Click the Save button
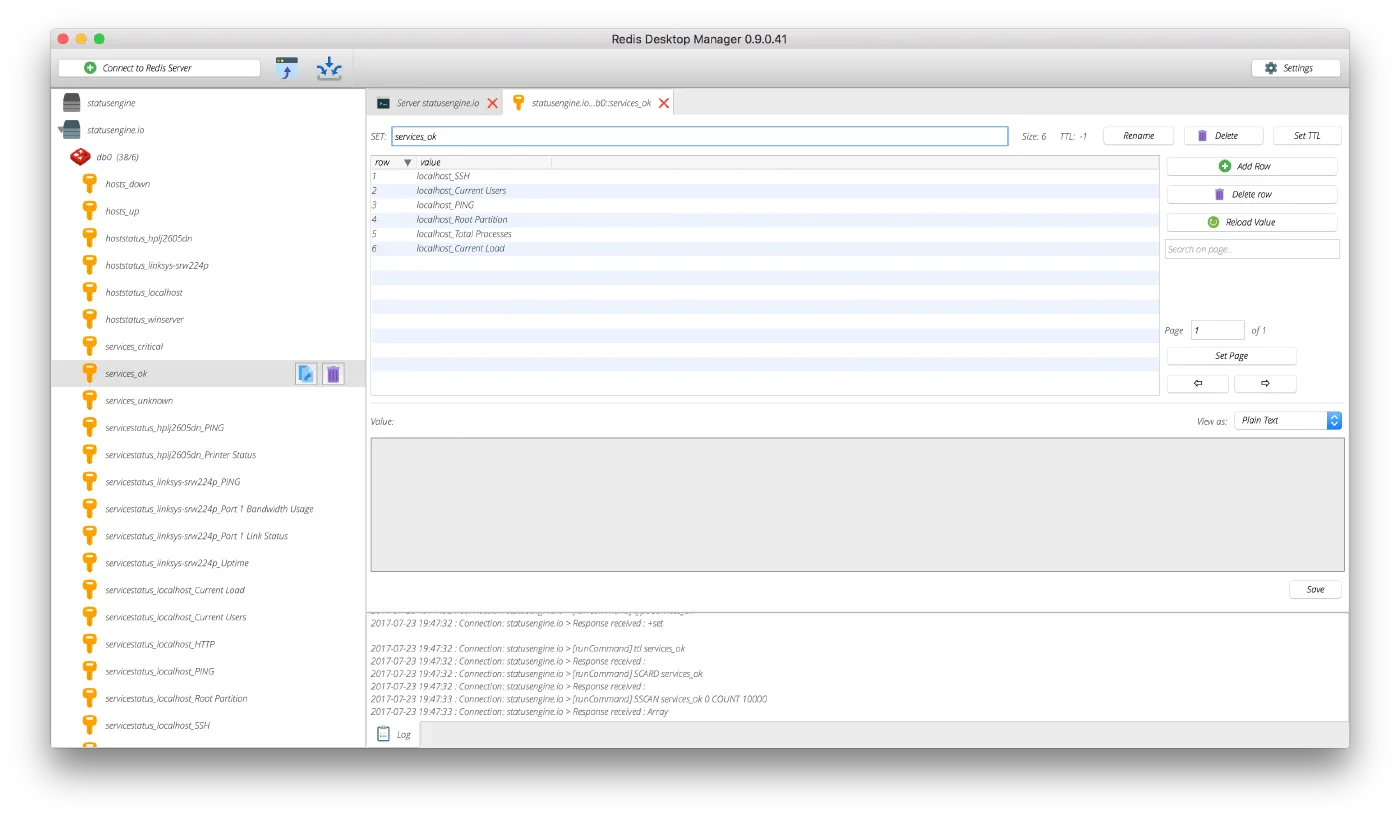The height and width of the screenshot is (820, 1400). (x=1315, y=590)
